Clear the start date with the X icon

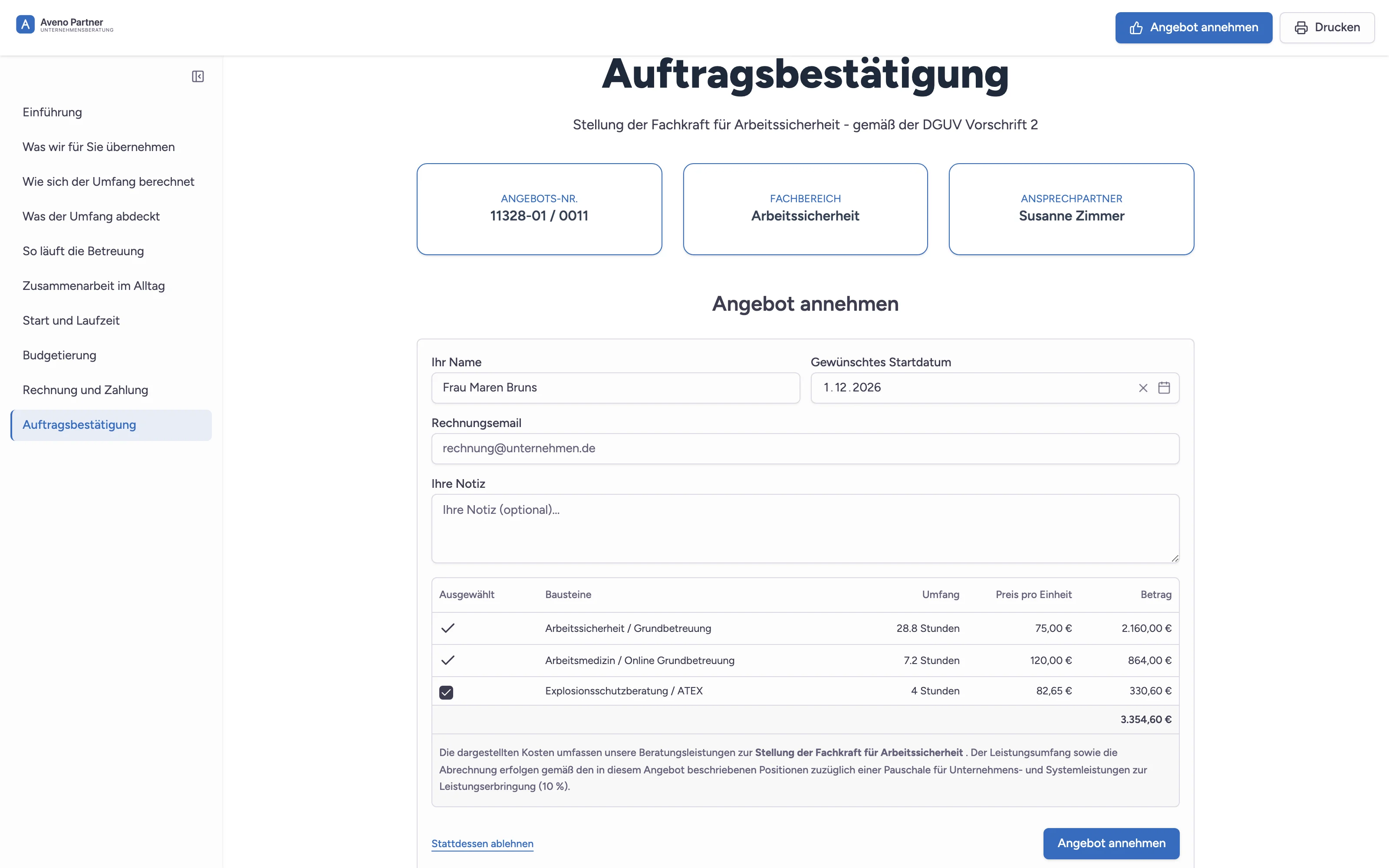[1143, 388]
